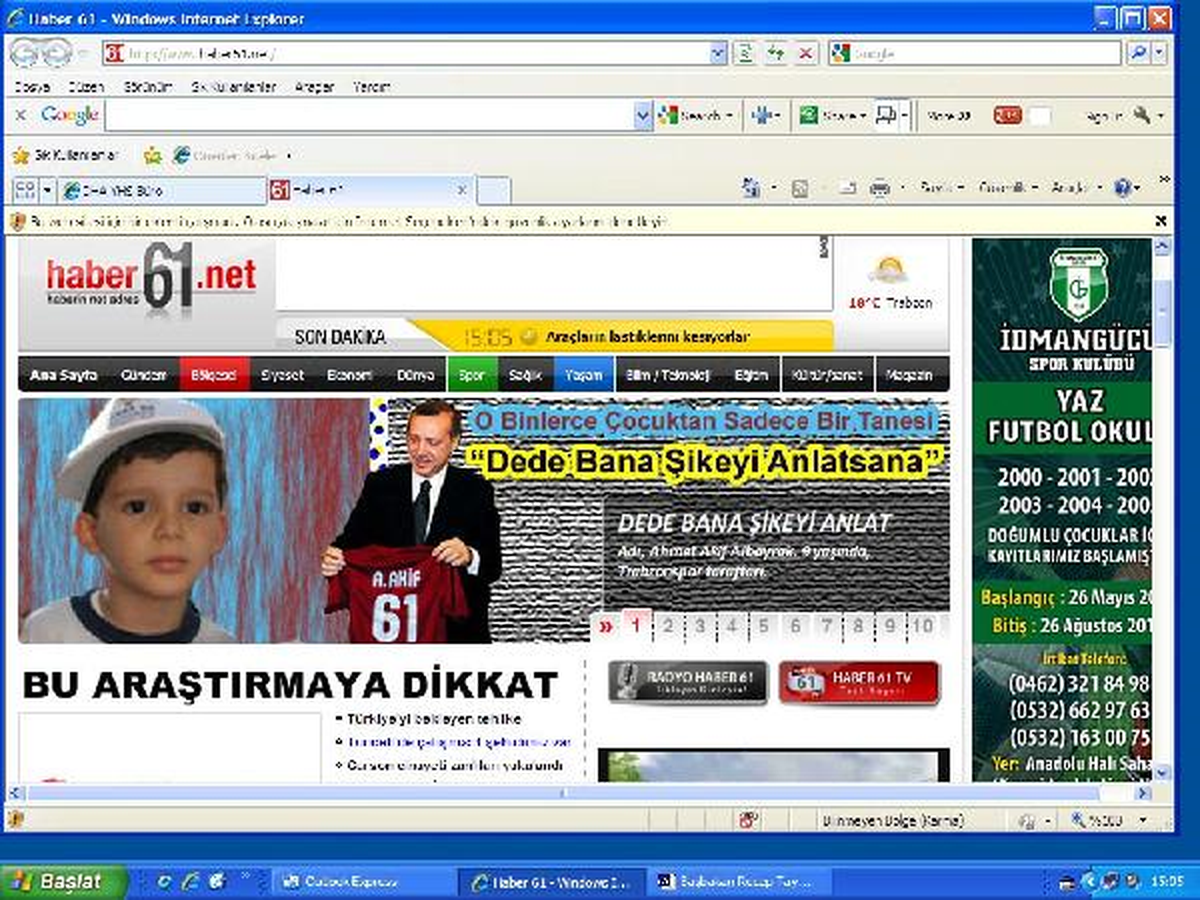
Task: Click the Google toolbar Share button
Action: point(833,116)
